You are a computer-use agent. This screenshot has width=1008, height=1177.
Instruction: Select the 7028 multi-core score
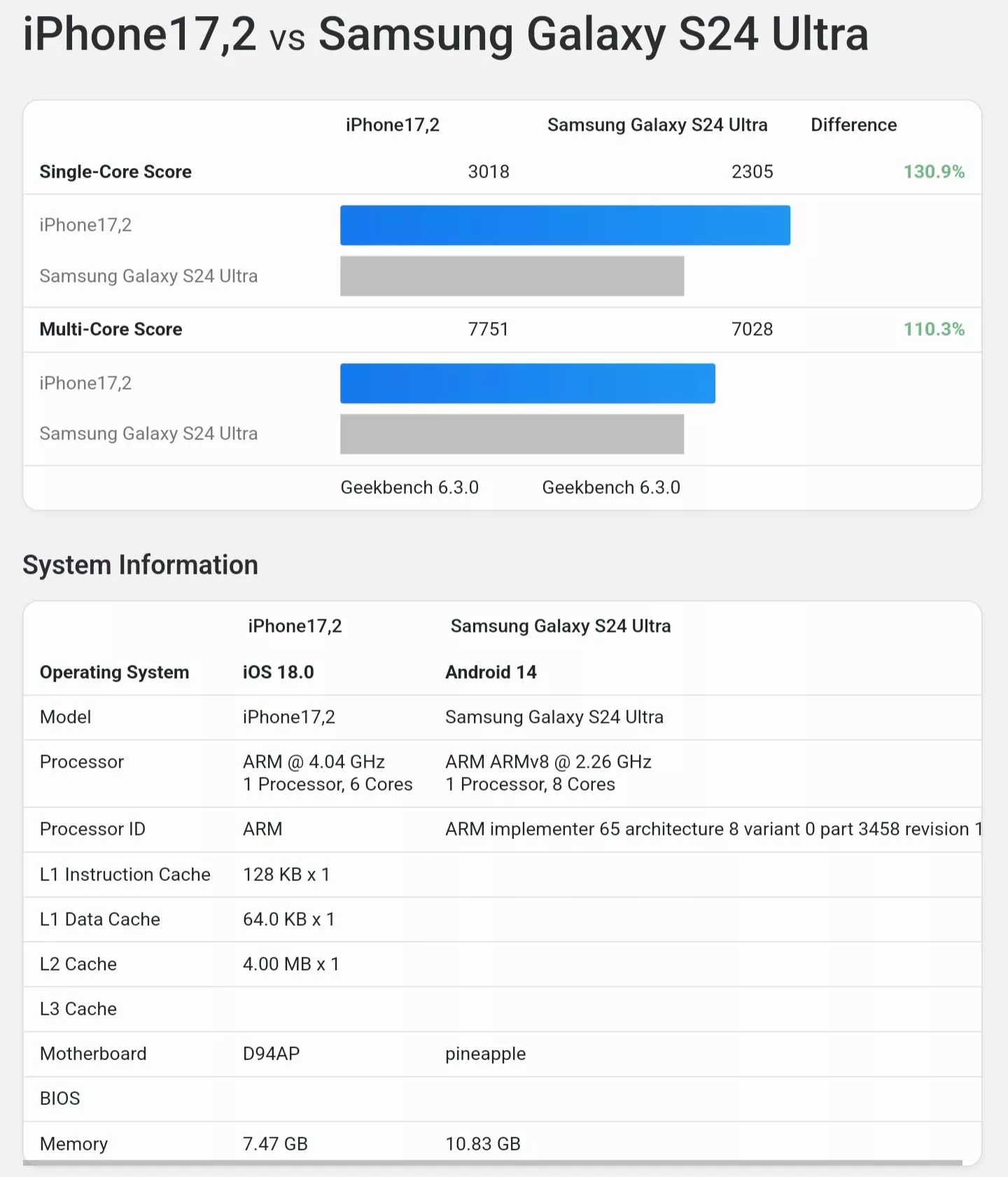(x=752, y=330)
